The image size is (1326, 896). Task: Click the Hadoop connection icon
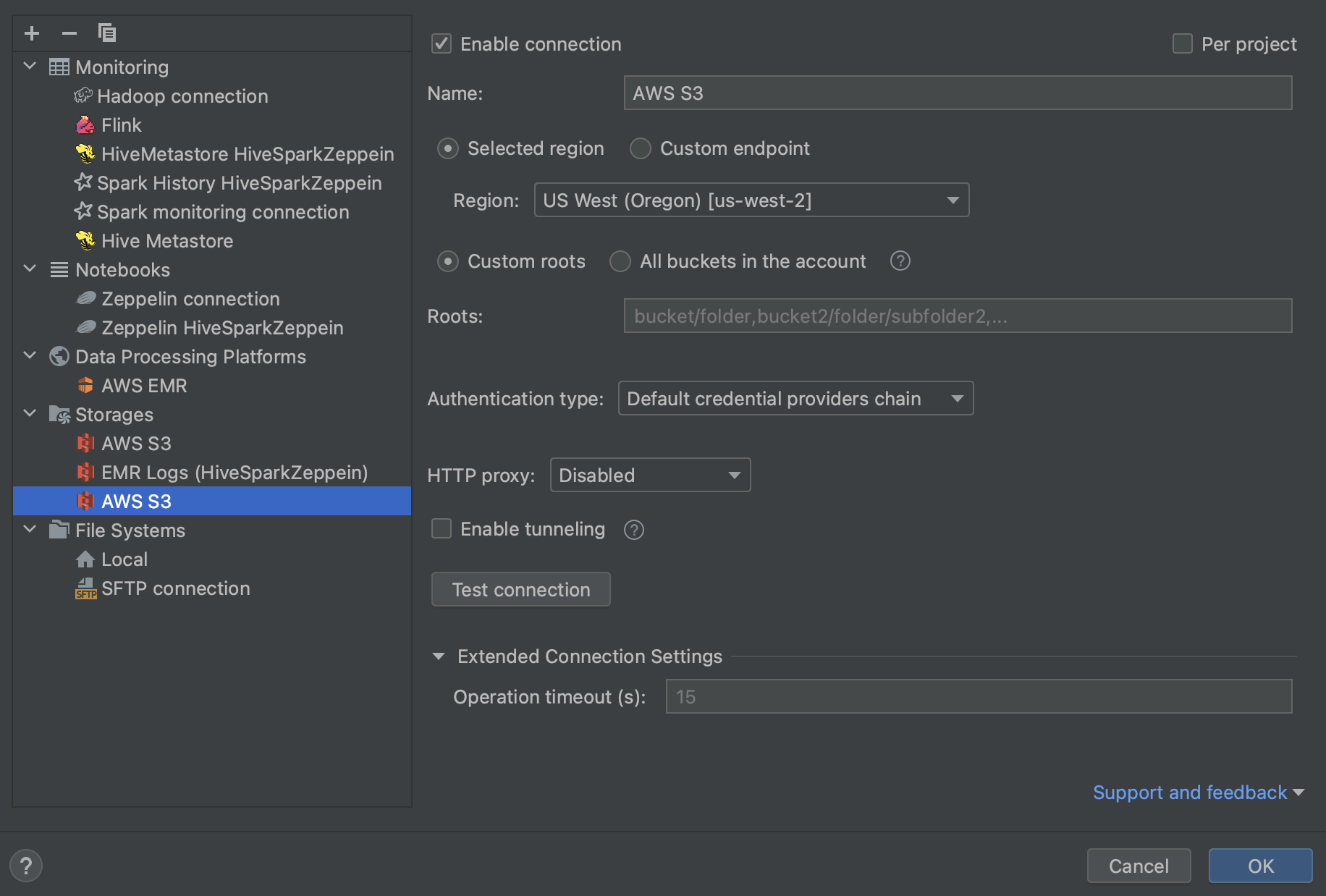(x=84, y=96)
